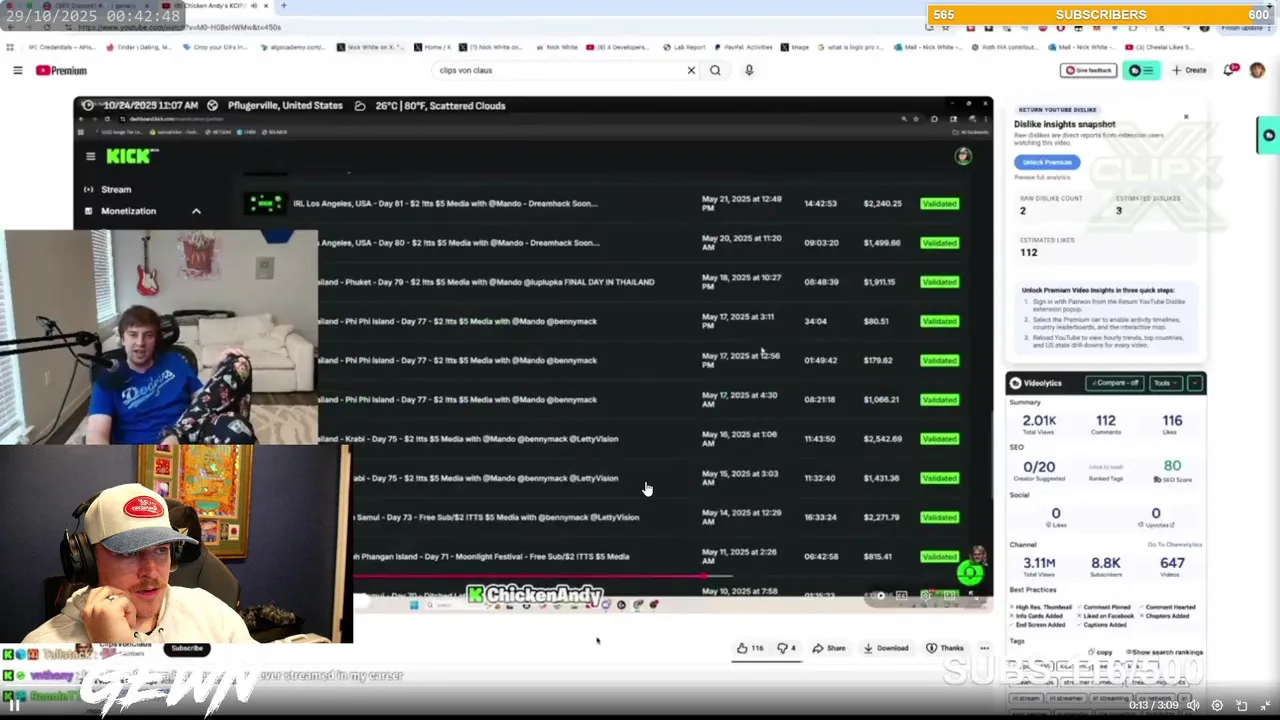This screenshot has width=1280, height=720.
Task: Open the green side tab handle
Action: pos(1268,135)
